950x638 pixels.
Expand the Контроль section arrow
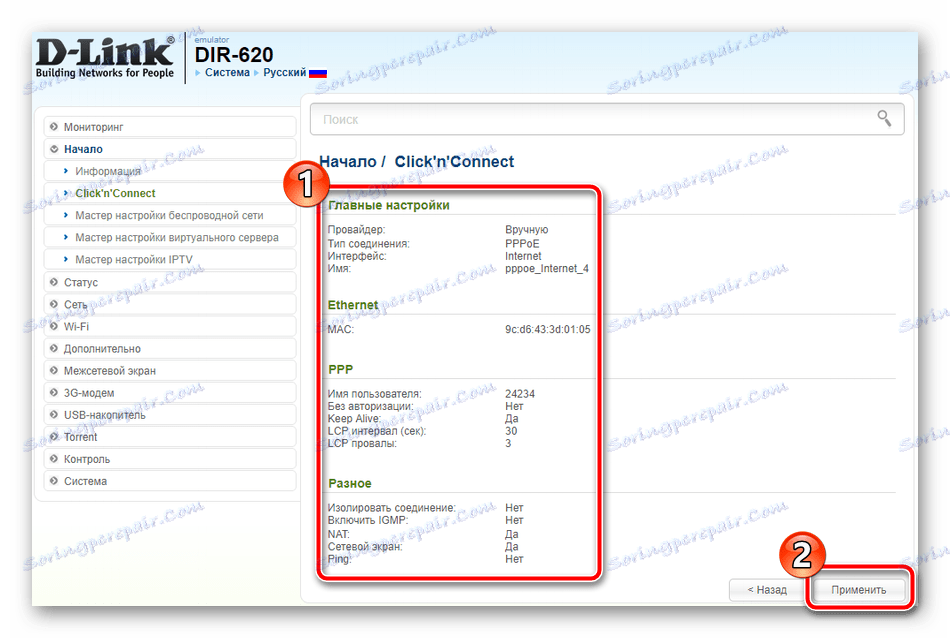(54, 459)
